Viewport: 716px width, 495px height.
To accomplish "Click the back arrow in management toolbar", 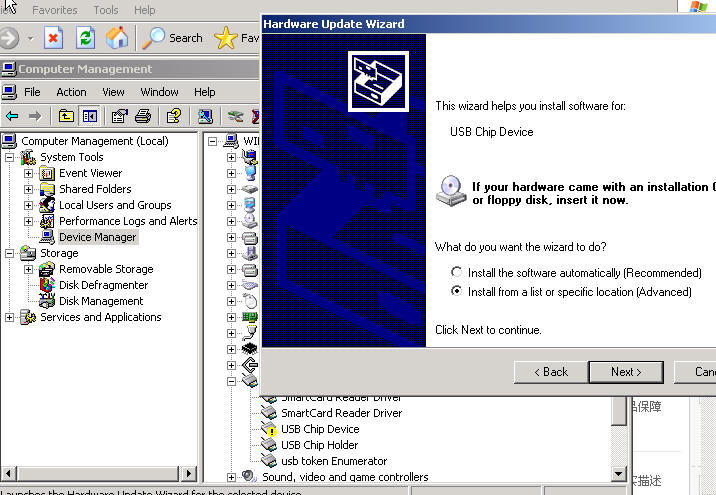I will [12, 116].
